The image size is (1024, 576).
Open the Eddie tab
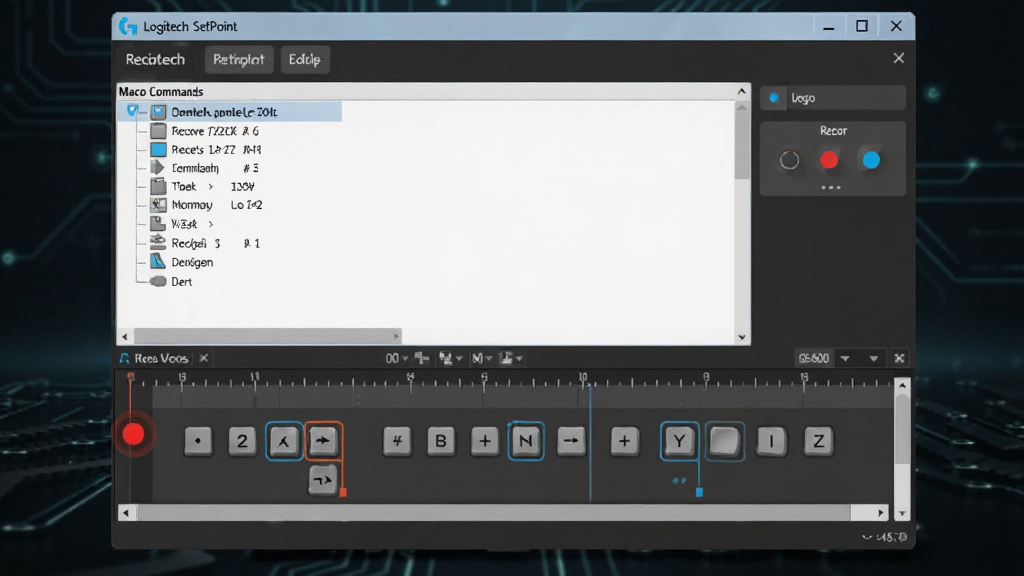coord(305,59)
